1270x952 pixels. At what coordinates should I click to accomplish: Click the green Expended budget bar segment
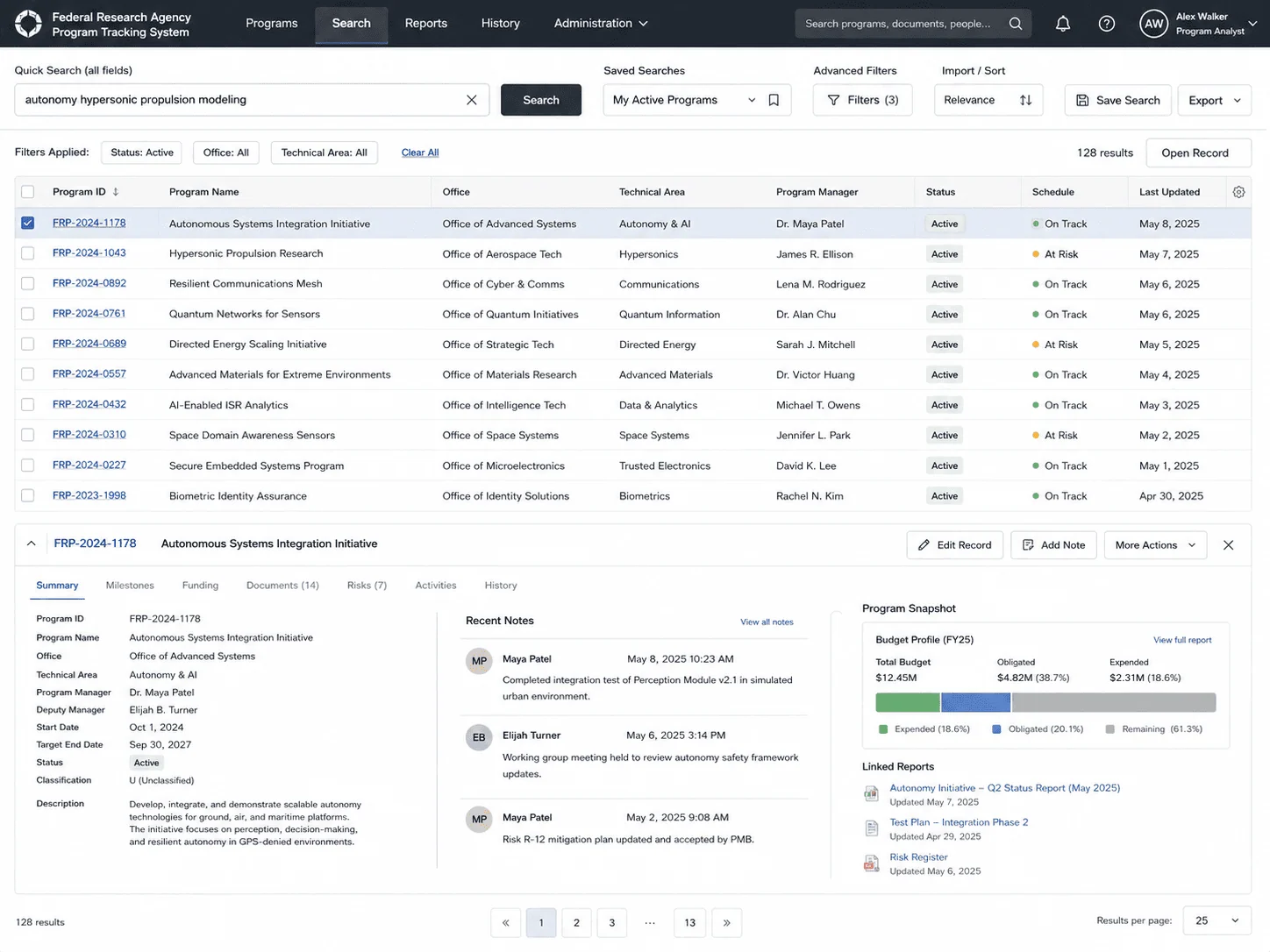tap(908, 702)
